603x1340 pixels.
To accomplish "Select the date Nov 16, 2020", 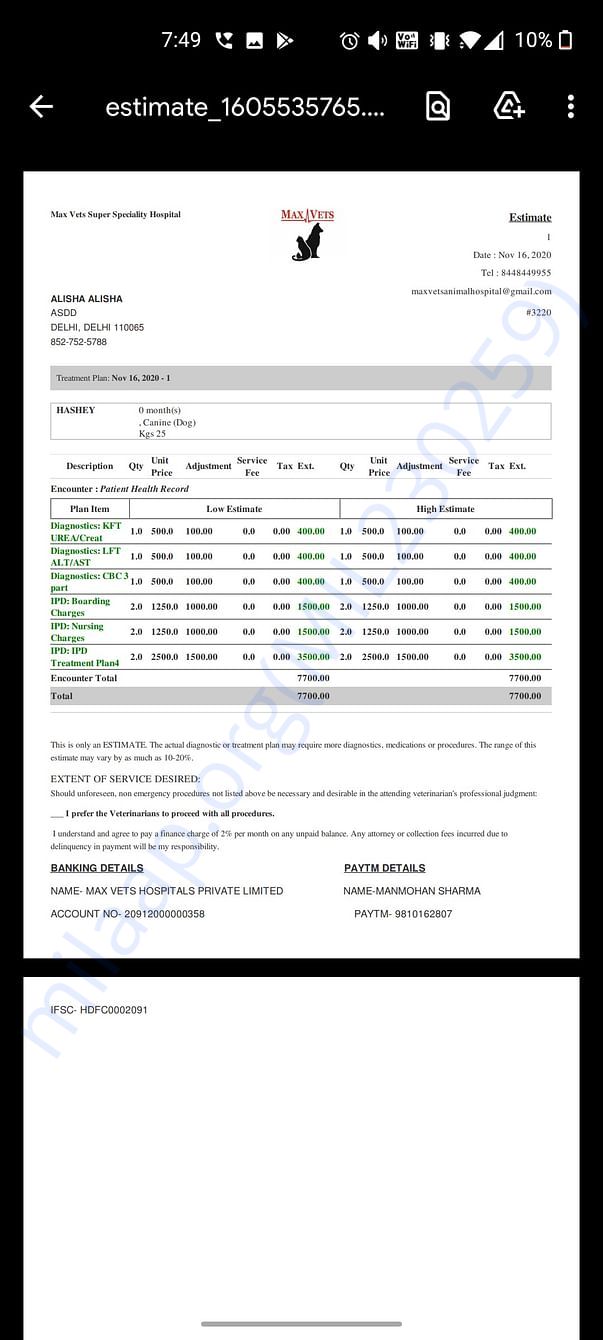I will click(x=512, y=255).
